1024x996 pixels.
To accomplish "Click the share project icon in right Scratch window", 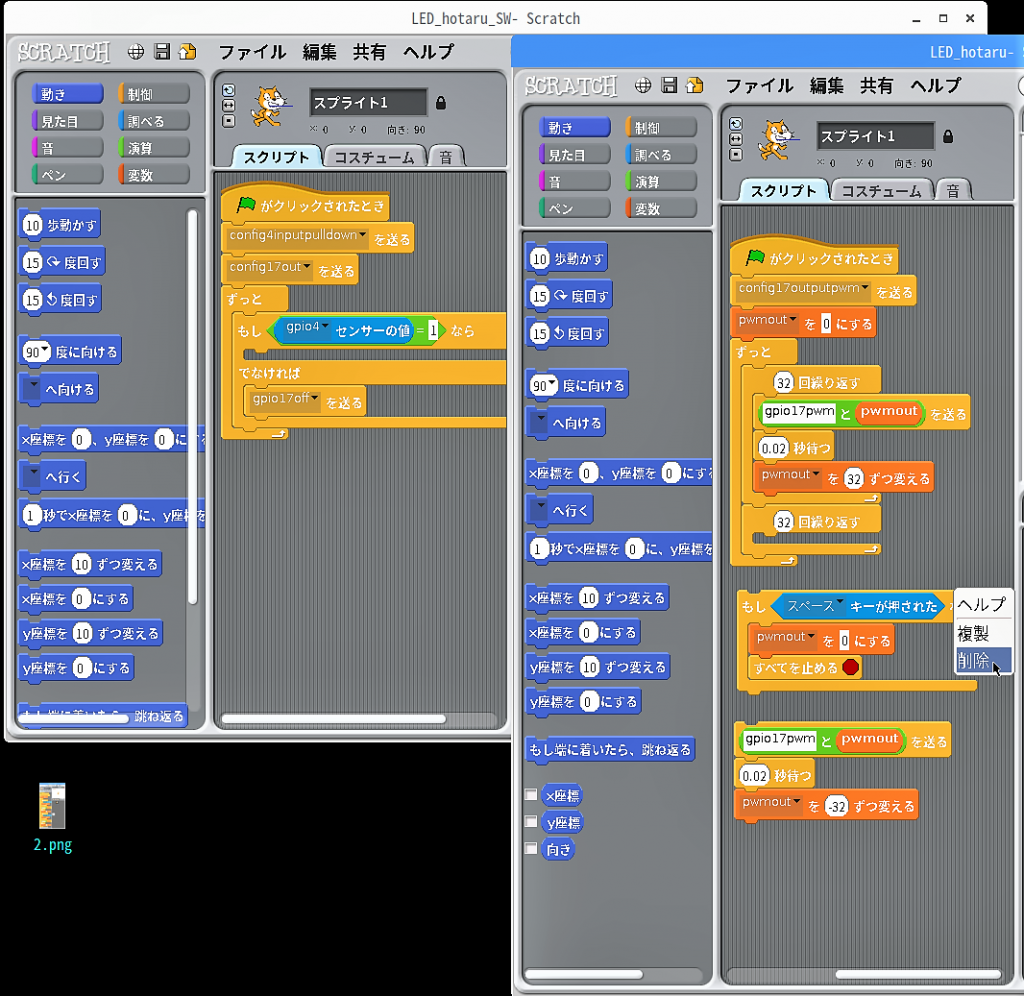I will pyautogui.click(x=695, y=85).
